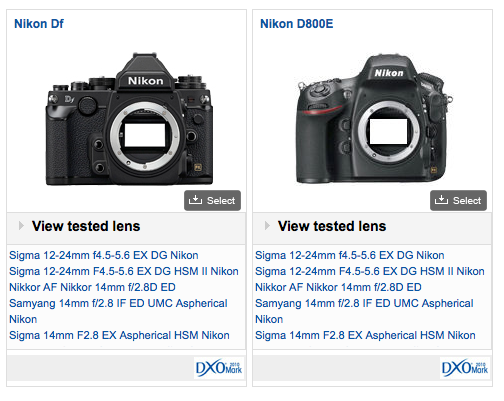Image resolution: width=504 pixels, height=401 pixels.
Task: Select the Nikon D800E camera
Action: point(458,200)
